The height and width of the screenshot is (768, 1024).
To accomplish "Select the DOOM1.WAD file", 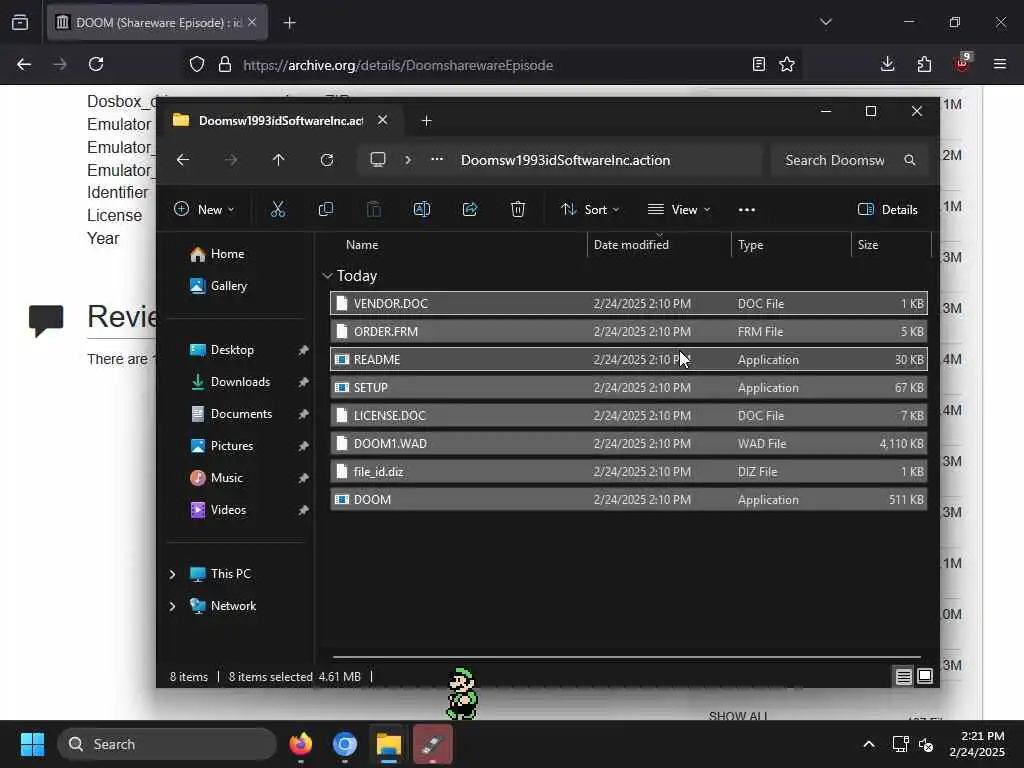I will coord(629,444).
